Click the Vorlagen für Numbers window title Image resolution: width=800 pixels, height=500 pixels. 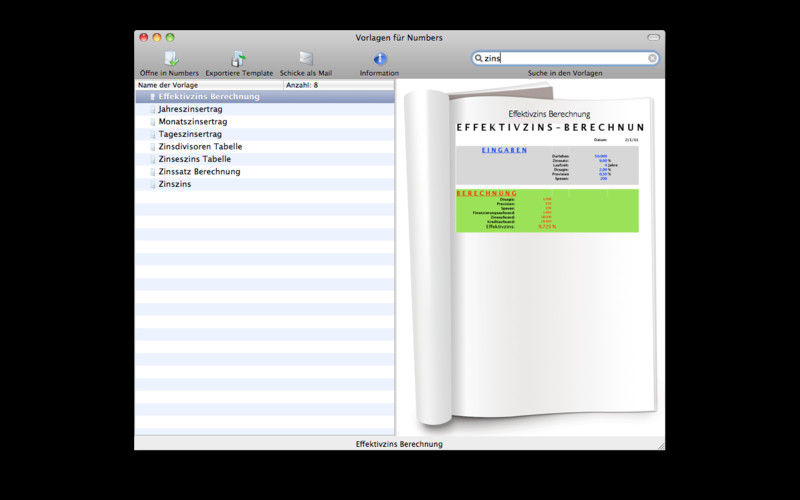click(x=399, y=38)
